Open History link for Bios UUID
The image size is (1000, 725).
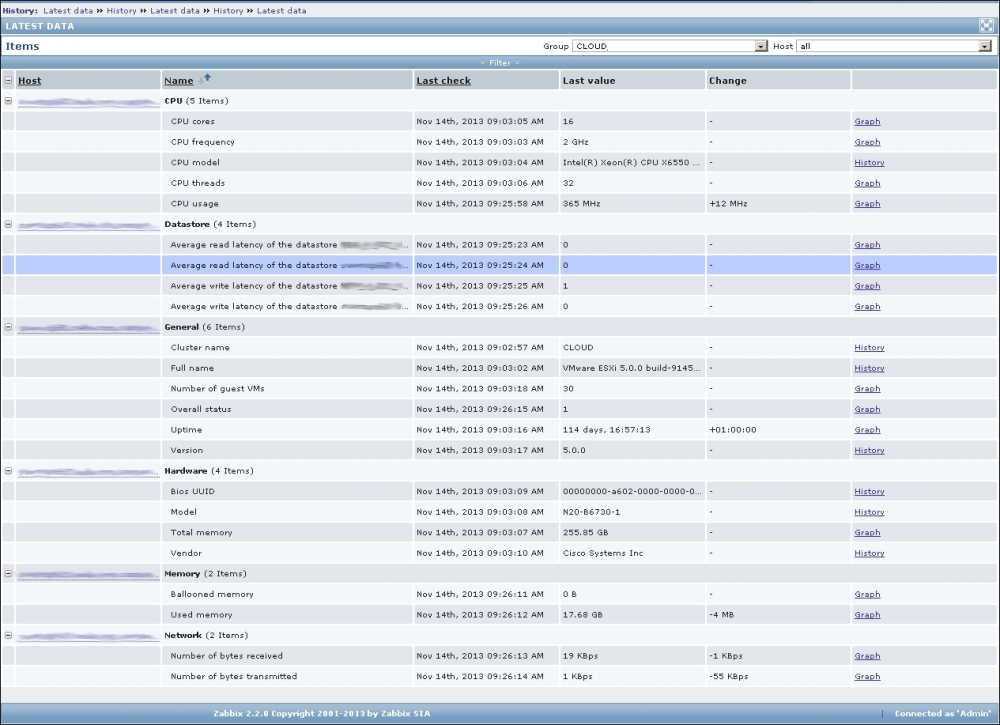tap(869, 492)
